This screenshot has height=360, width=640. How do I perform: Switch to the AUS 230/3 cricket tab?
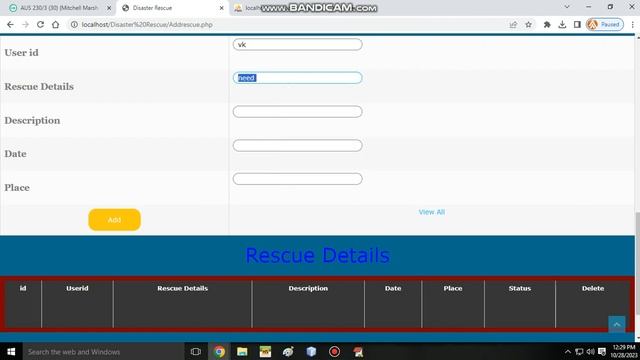(59, 8)
